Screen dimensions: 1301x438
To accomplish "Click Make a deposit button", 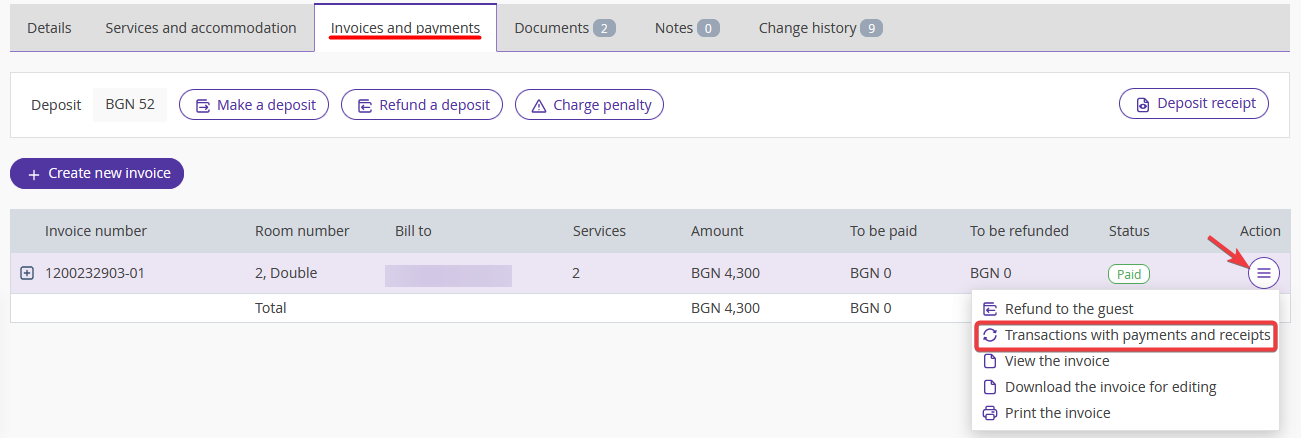I will [x=254, y=104].
